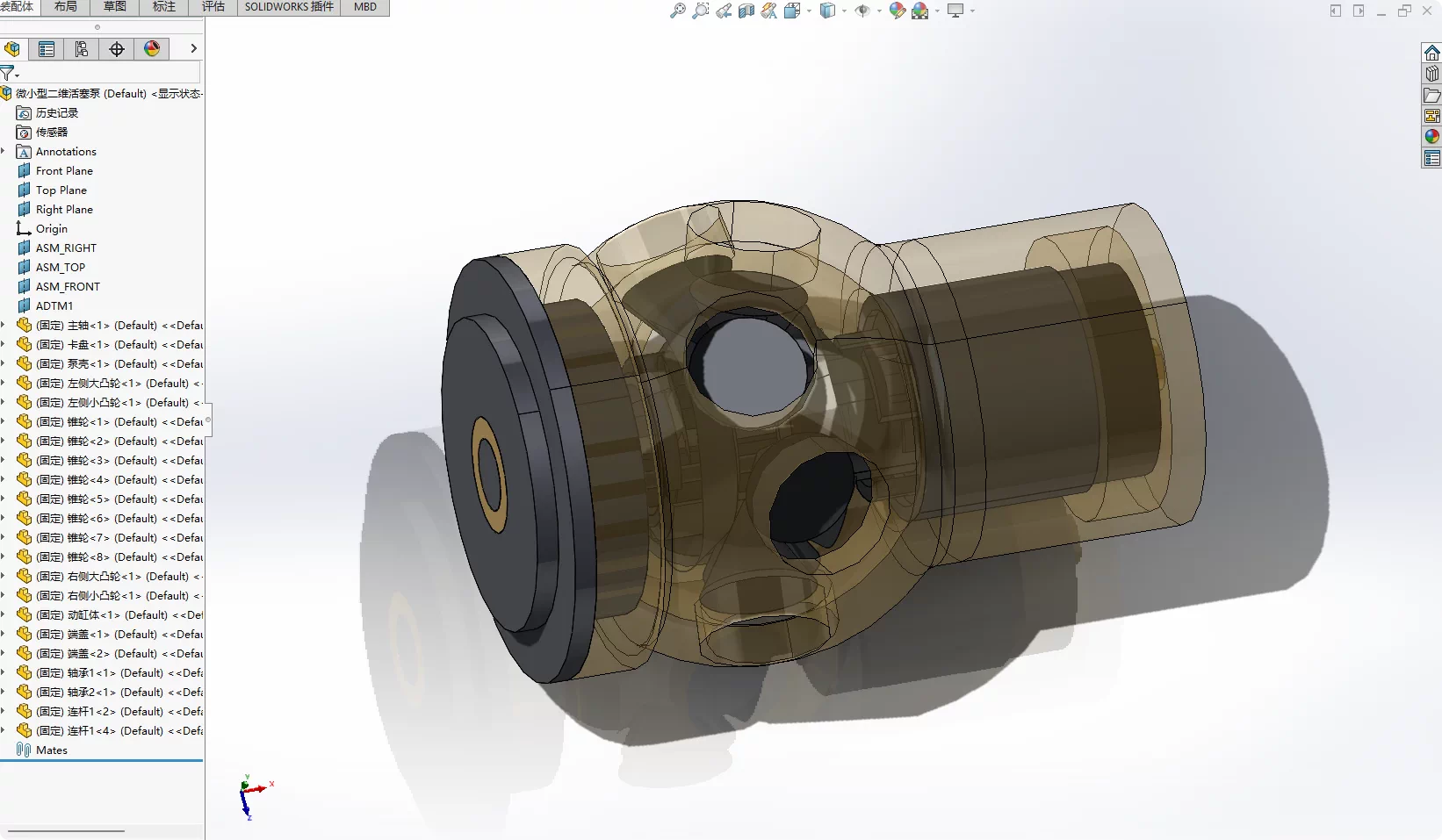Open the Apply Scene dropdown arrow
Viewport: 1442px width, 840px height.
point(937,11)
